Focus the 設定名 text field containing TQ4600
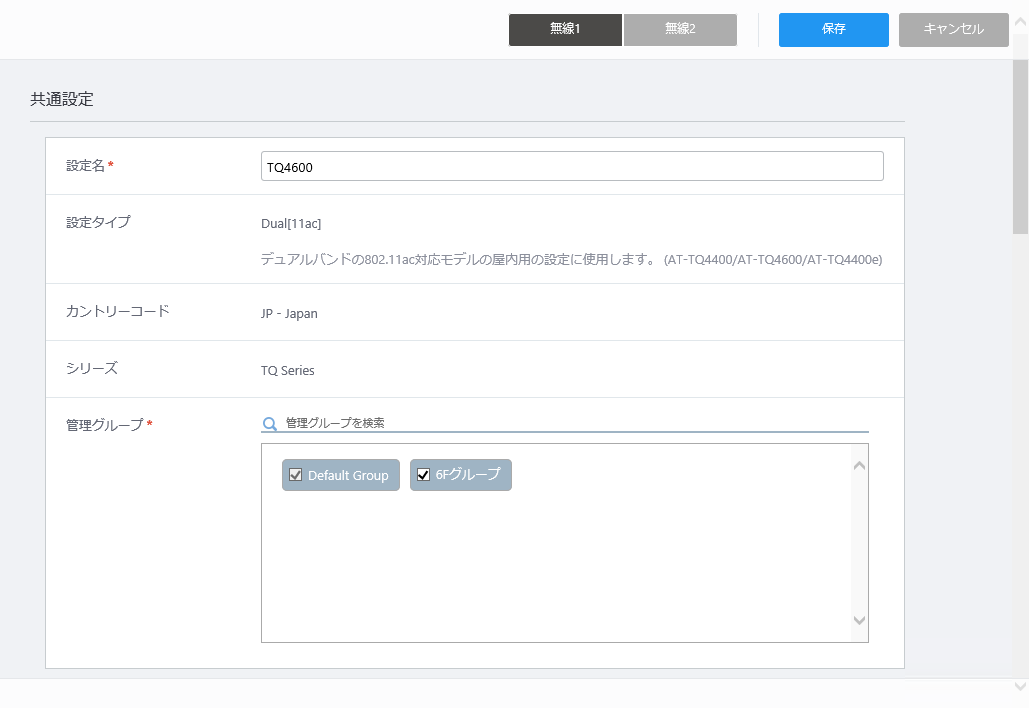 (x=571, y=167)
